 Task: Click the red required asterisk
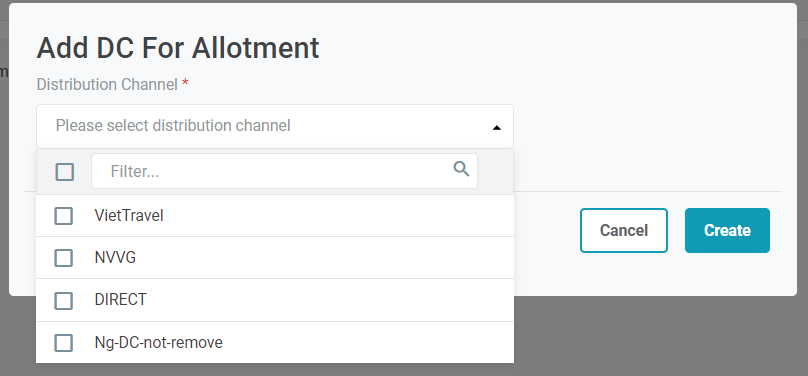click(x=185, y=82)
